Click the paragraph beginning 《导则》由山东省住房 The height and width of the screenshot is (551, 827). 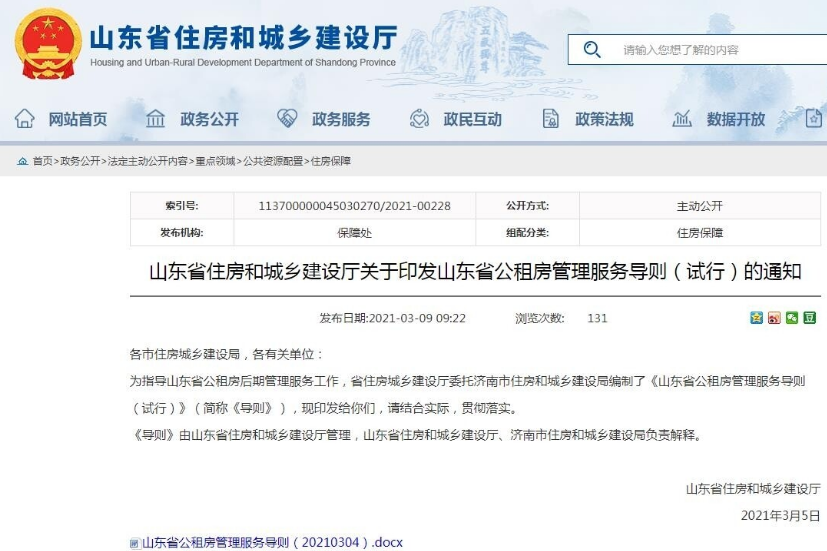pos(416,435)
